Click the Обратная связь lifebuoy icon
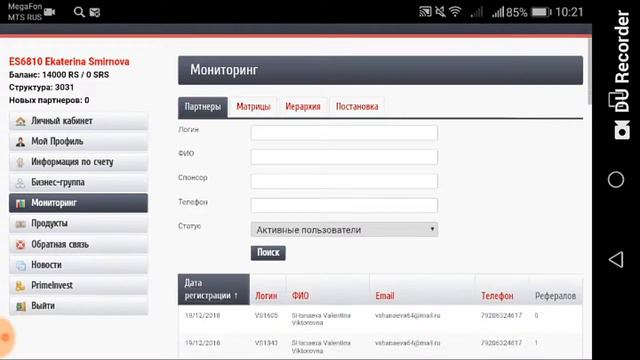640x360 pixels. 20,244
